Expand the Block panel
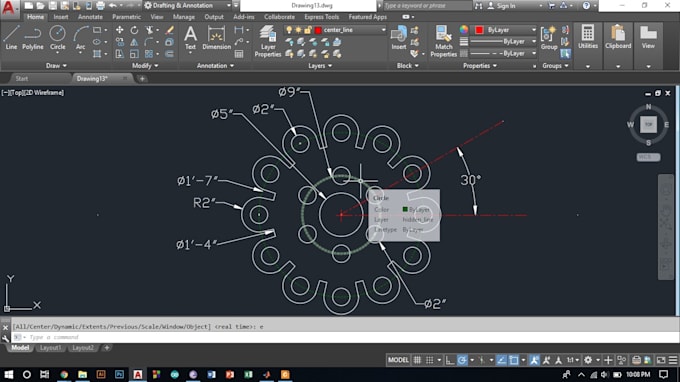The image size is (680, 382). point(408,66)
